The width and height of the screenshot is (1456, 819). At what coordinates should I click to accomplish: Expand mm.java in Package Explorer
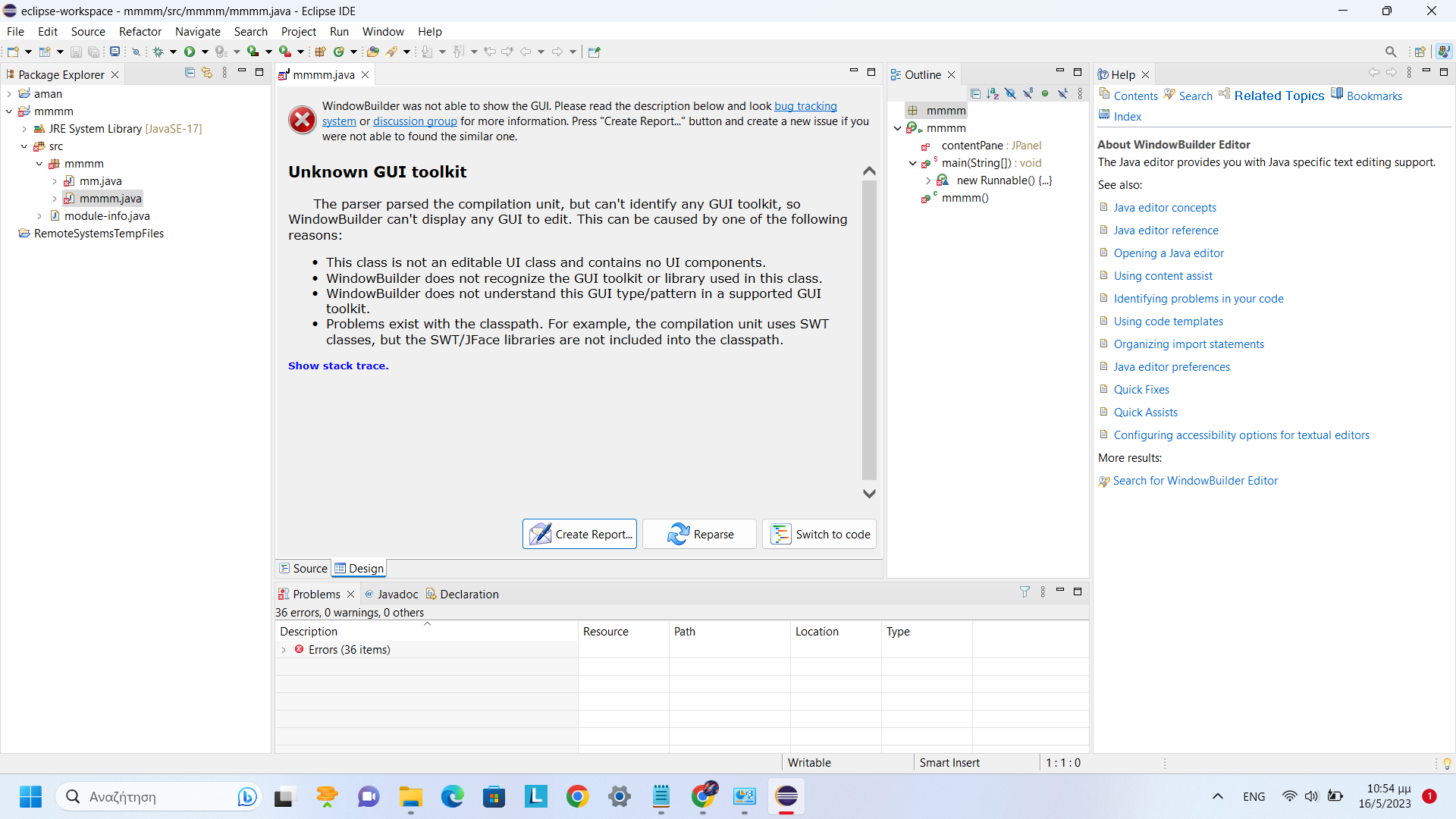pyautogui.click(x=55, y=181)
